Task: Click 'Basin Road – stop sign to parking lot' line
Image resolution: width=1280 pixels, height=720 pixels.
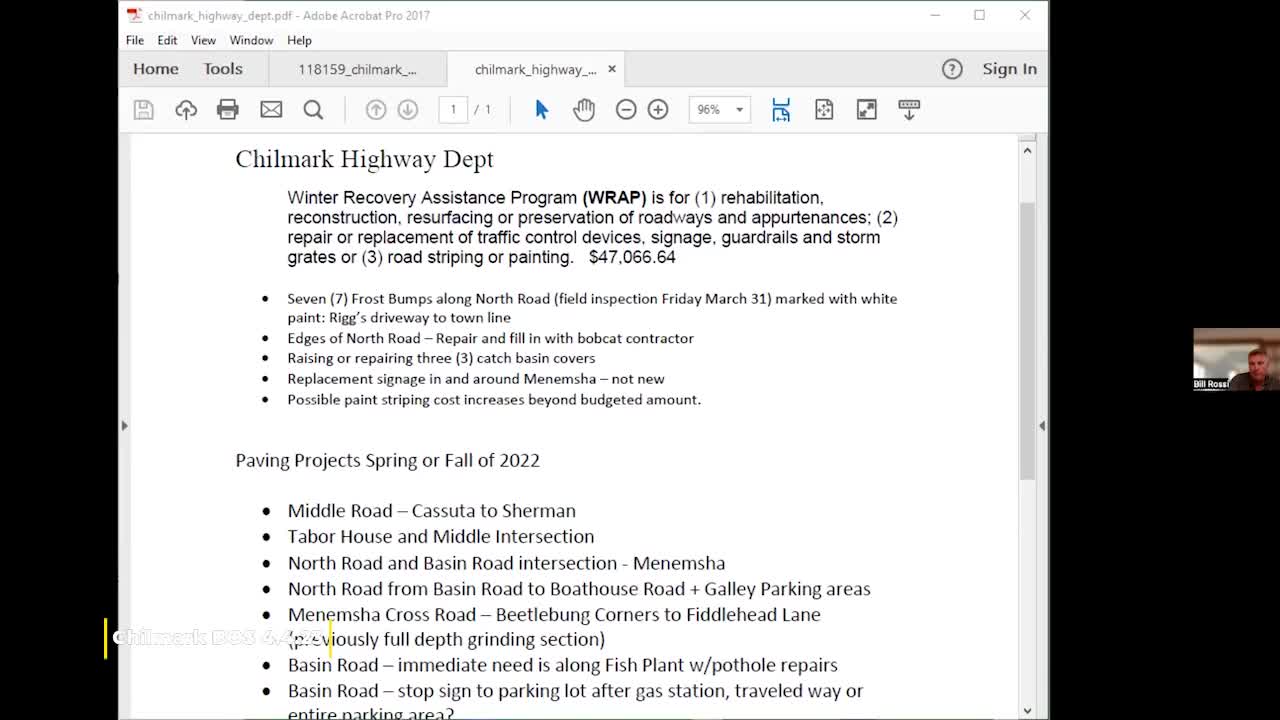Action: tap(575, 691)
